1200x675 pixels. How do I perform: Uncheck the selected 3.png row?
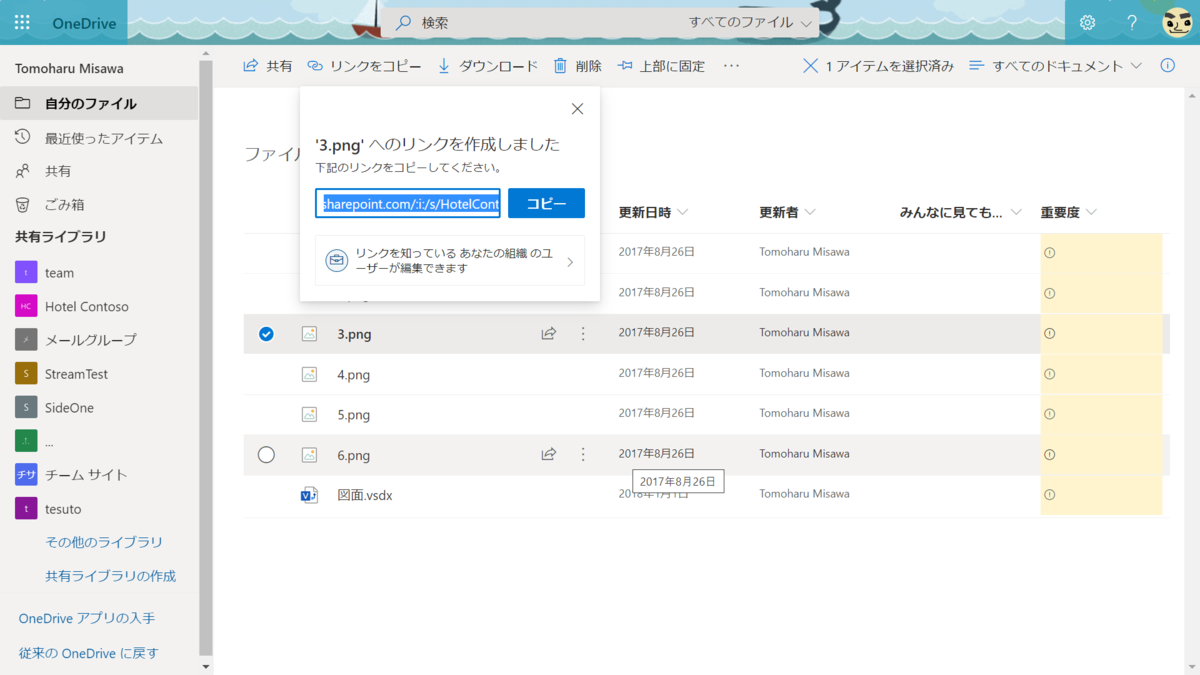[x=266, y=334]
